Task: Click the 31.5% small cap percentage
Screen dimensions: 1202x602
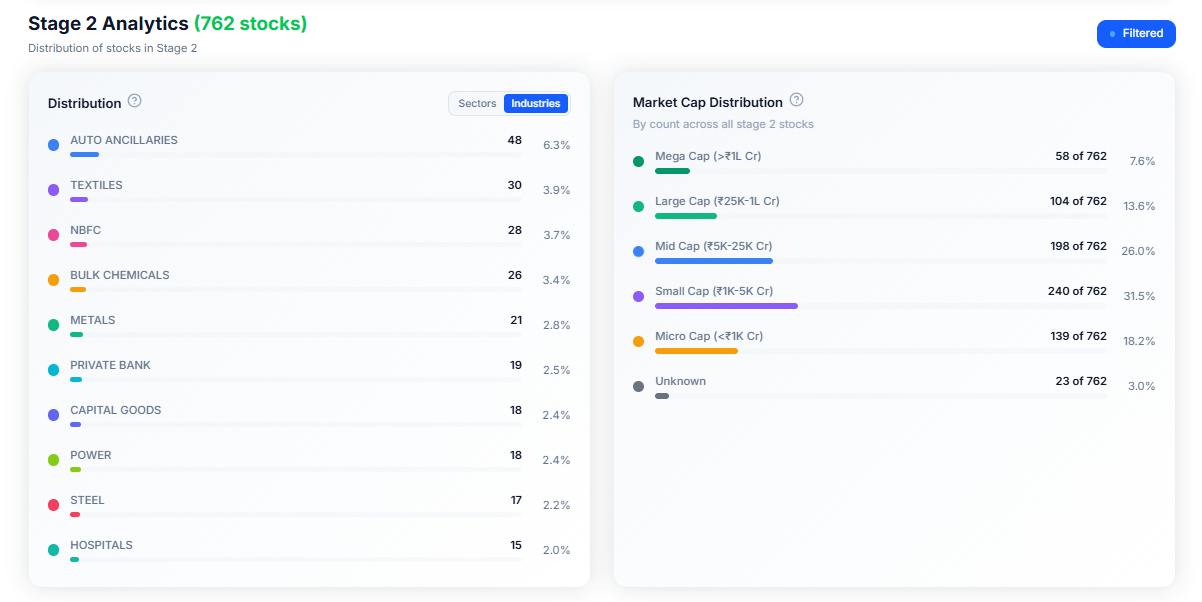Action: 1139,296
